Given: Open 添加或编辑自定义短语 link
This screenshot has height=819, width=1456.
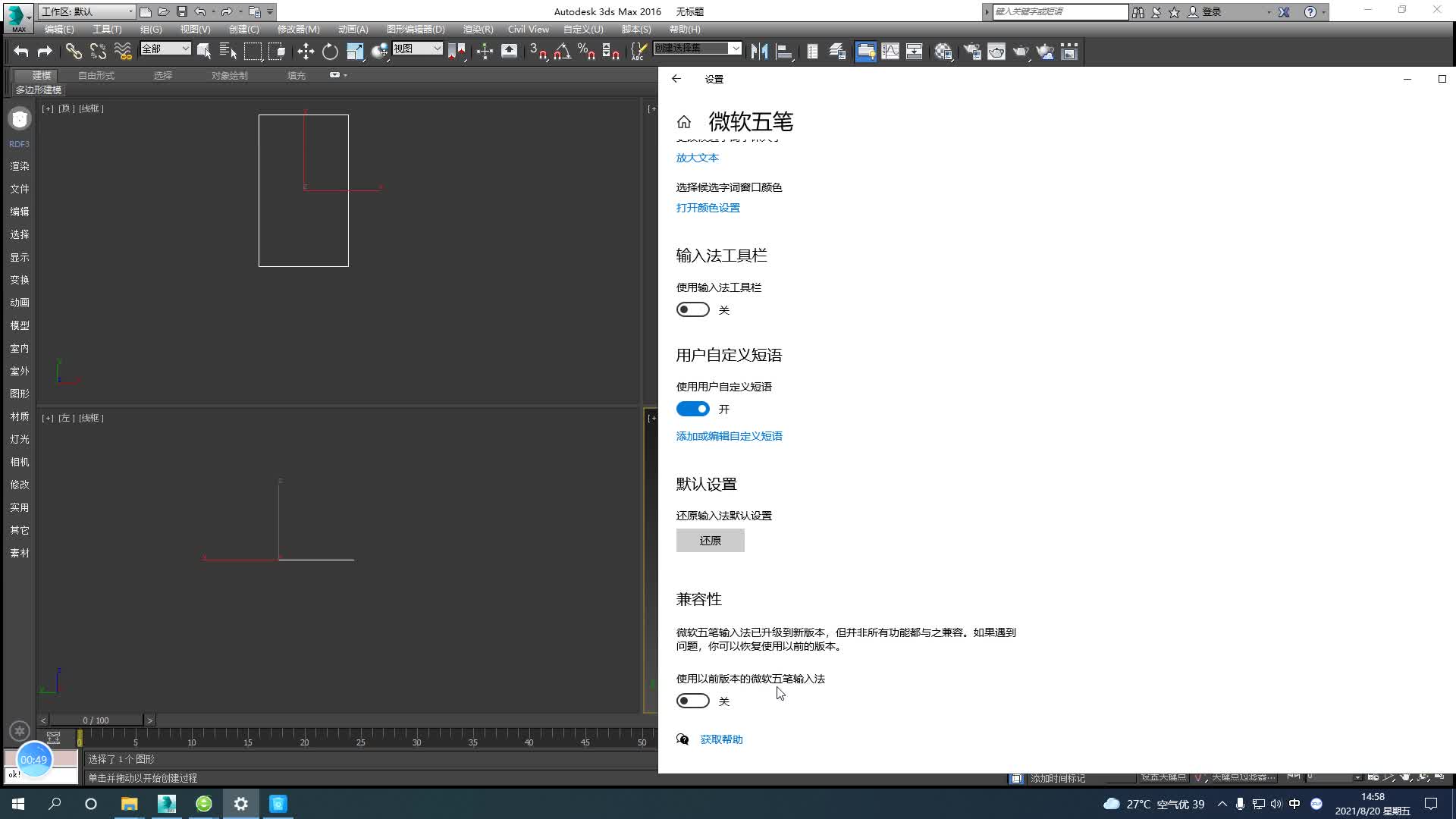Looking at the screenshot, I should (729, 436).
